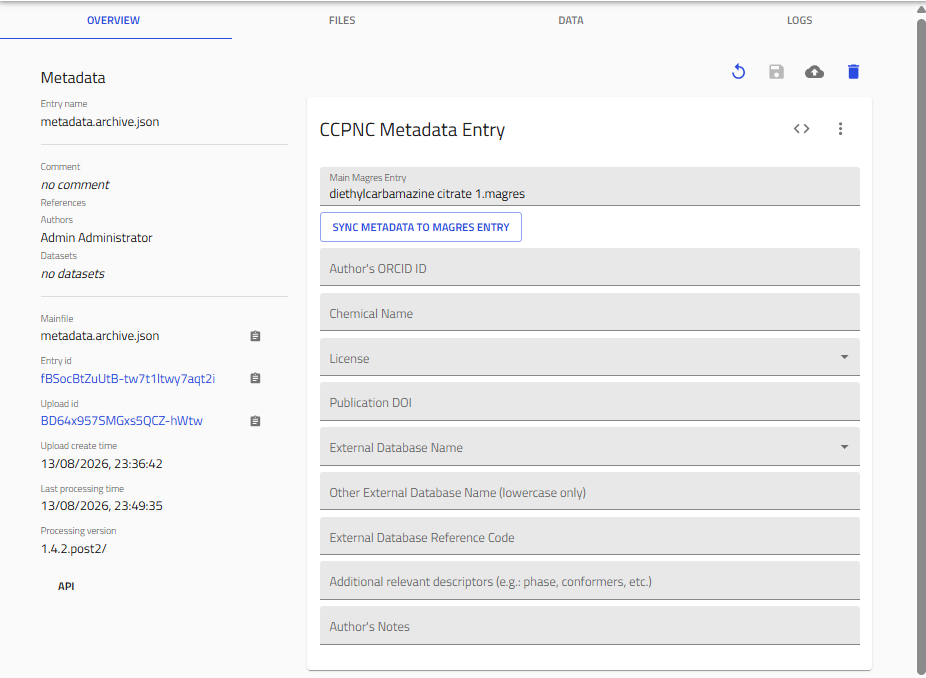Open the entry id link fBSocBtZuUtB
The image size is (926, 678).
(x=128, y=379)
